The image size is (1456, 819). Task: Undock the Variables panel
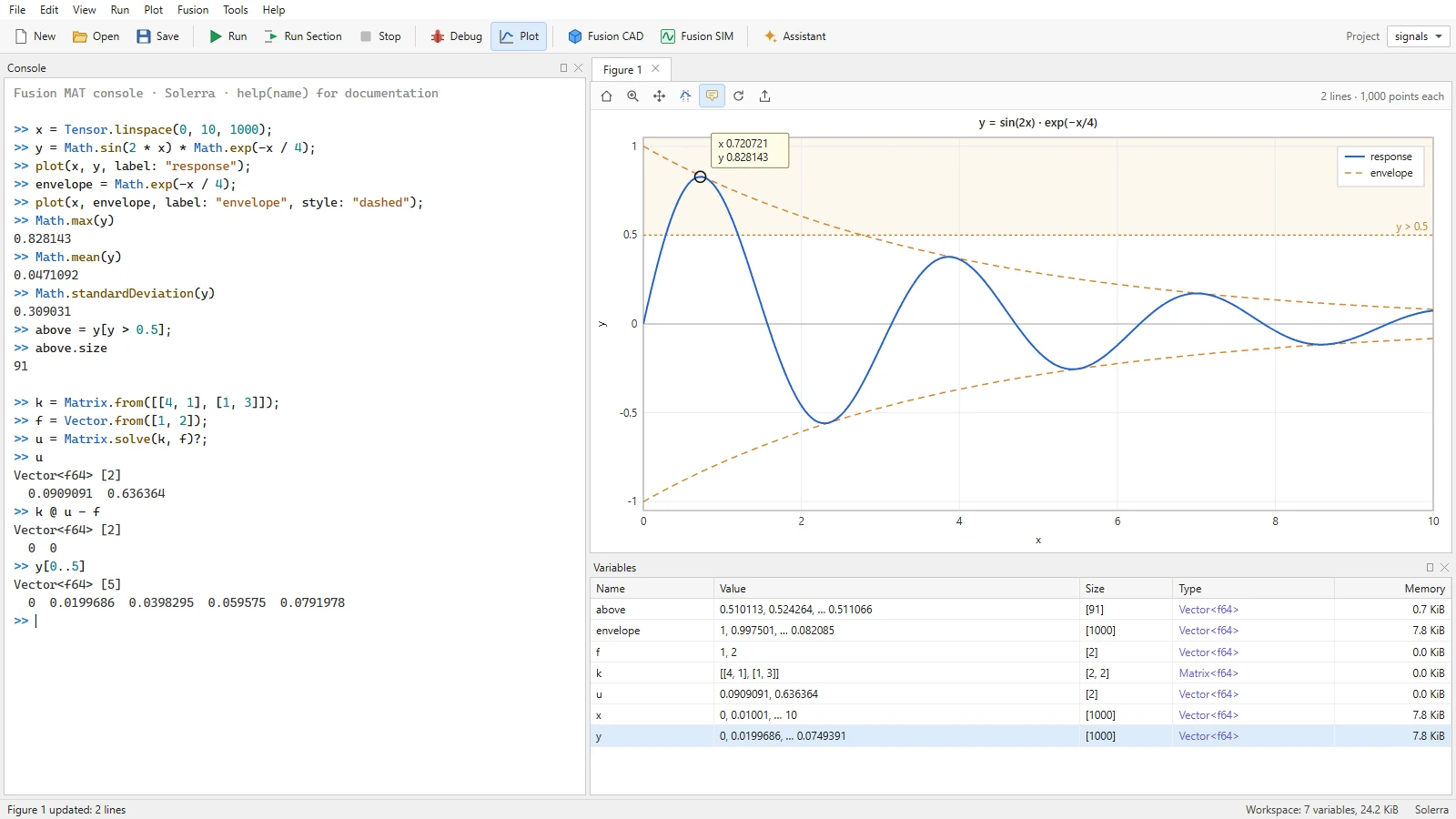pos(1430,567)
